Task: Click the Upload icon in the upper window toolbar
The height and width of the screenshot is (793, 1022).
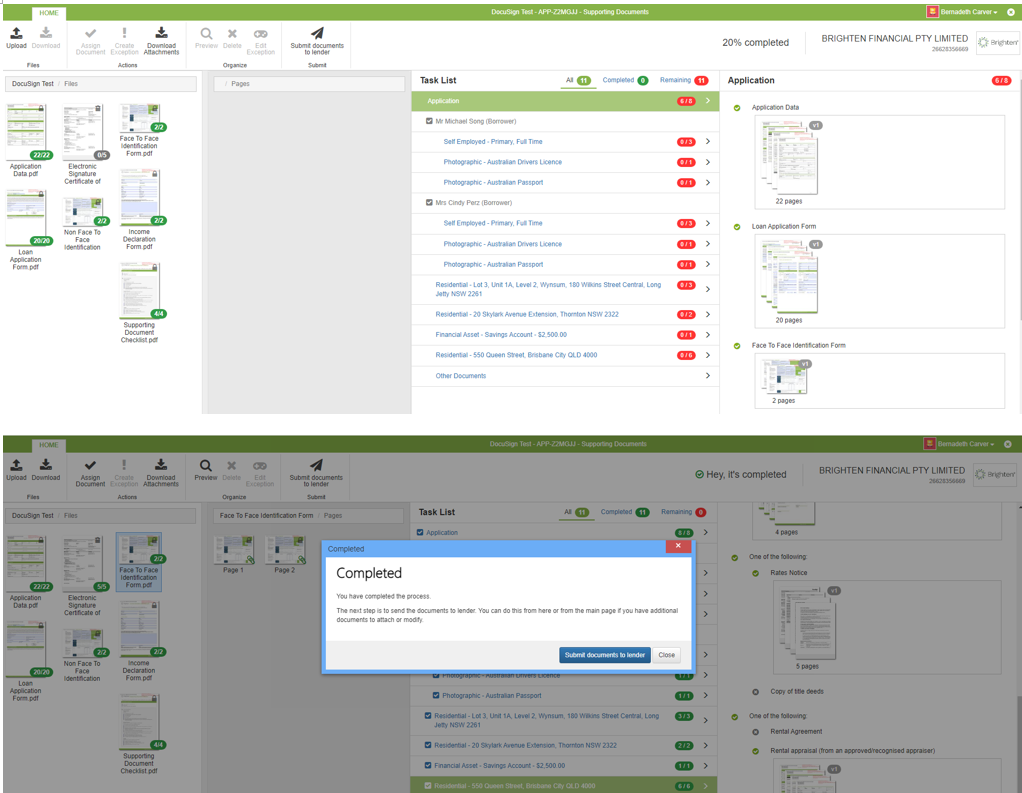Action: click(16, 35)
